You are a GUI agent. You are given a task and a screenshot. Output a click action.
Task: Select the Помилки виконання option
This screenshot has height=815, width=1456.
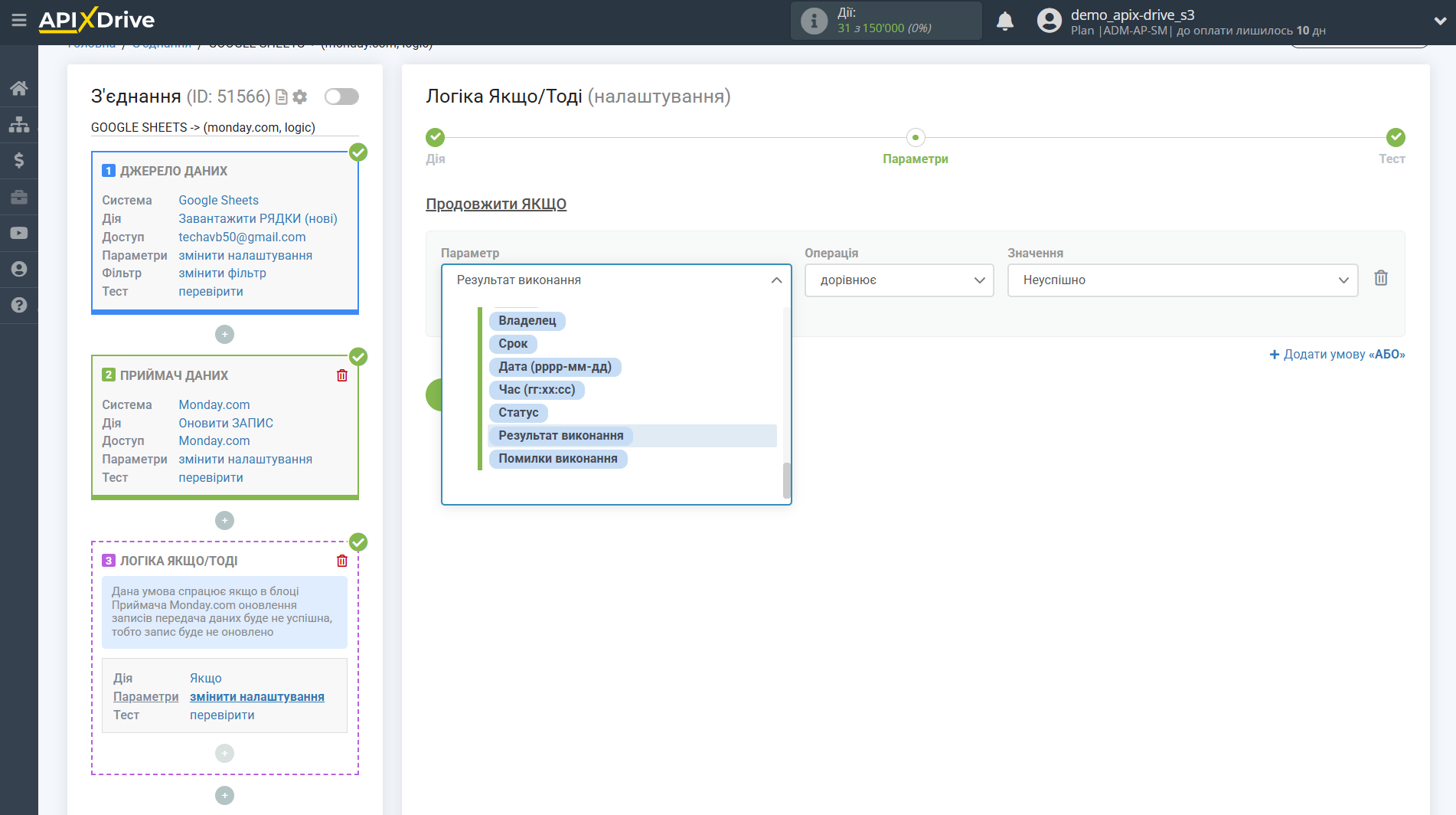tap(558, 459)
